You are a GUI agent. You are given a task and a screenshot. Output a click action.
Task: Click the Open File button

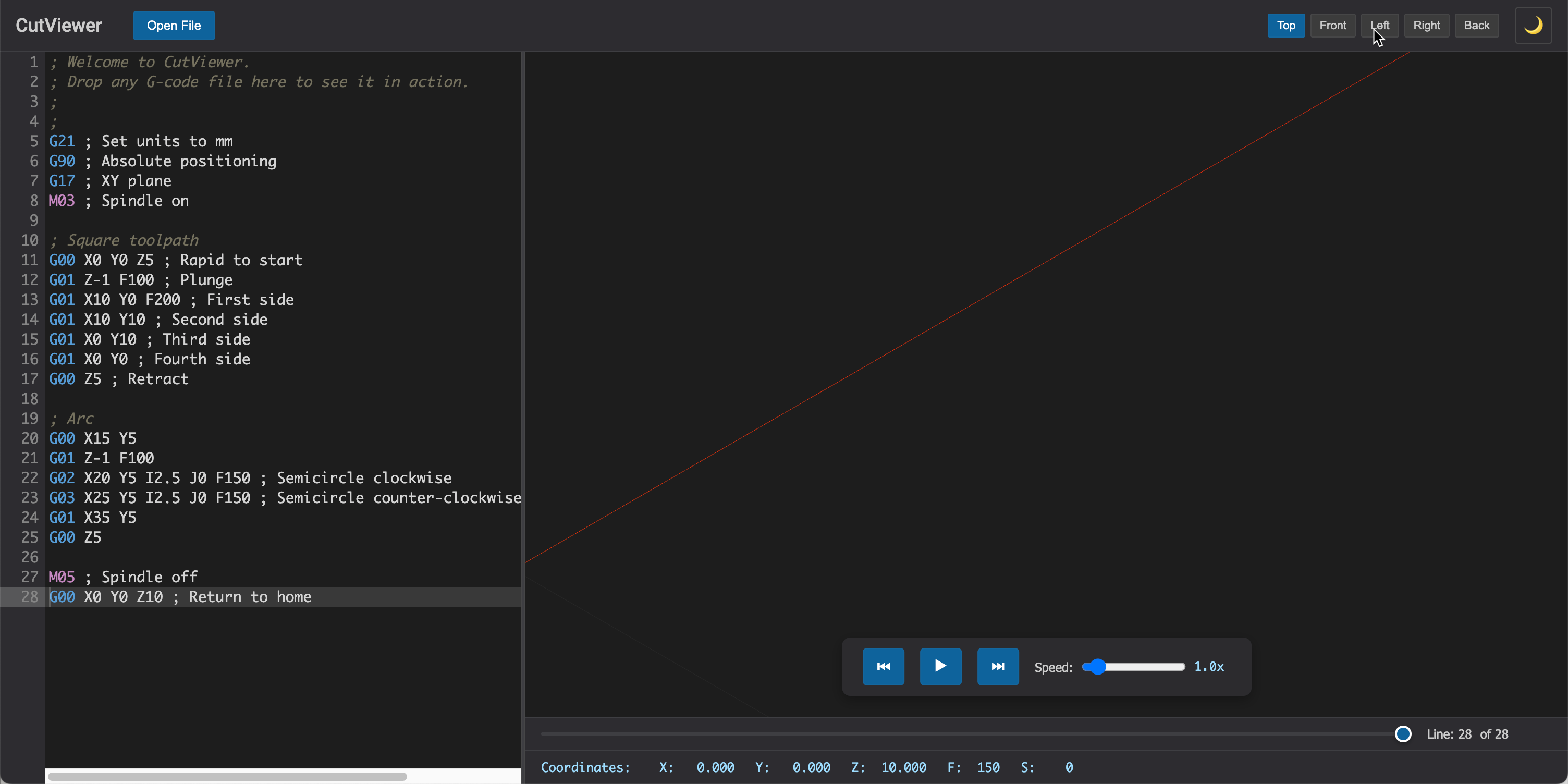pyautogui.click(x=174, y=26)
